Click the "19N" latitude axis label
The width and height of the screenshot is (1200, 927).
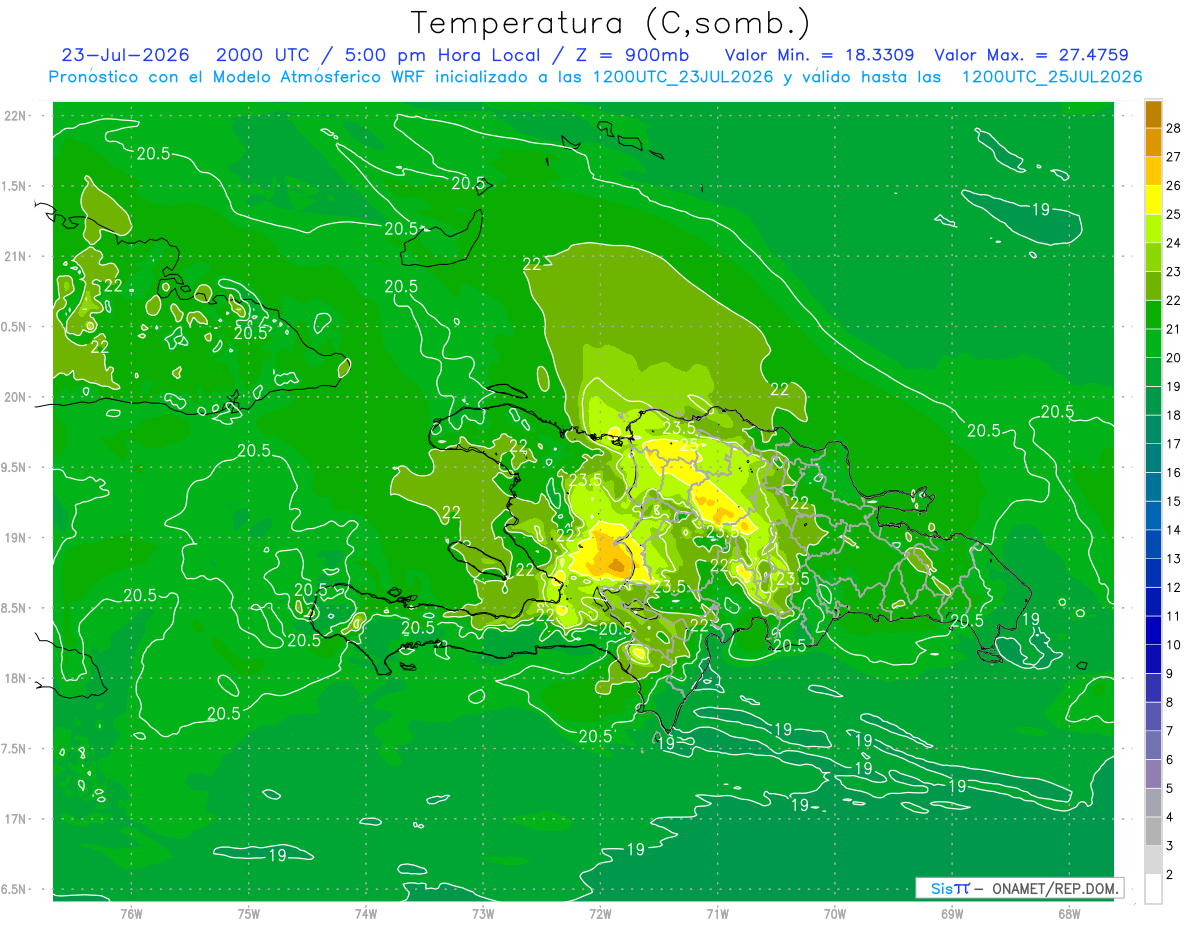[16, 538]
